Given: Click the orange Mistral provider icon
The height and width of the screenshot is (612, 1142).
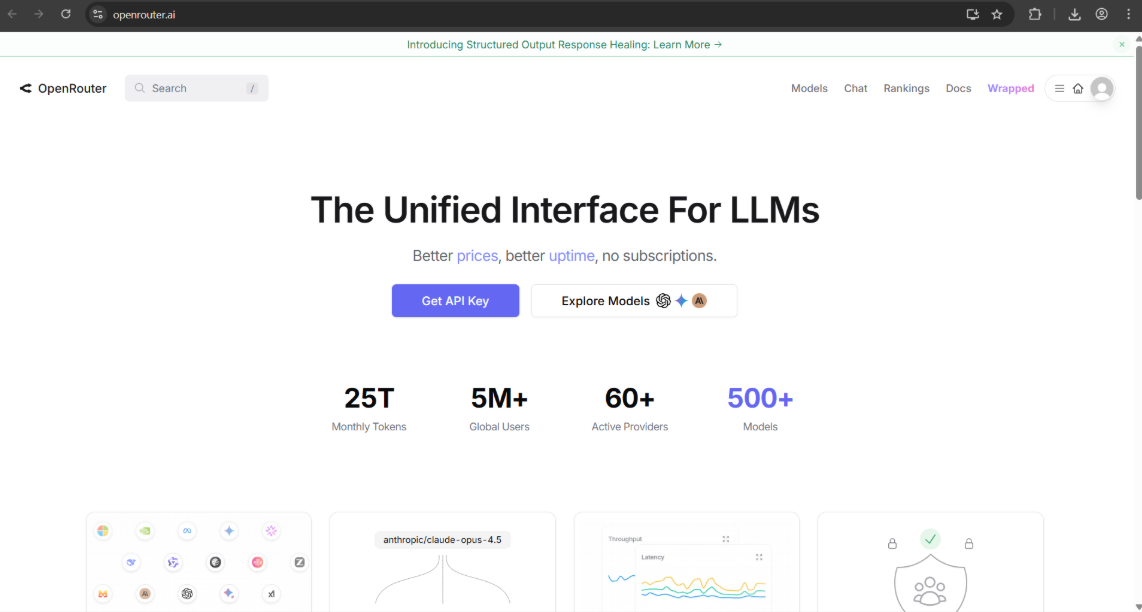Looking at the screenshot, I should coord(103,594).
